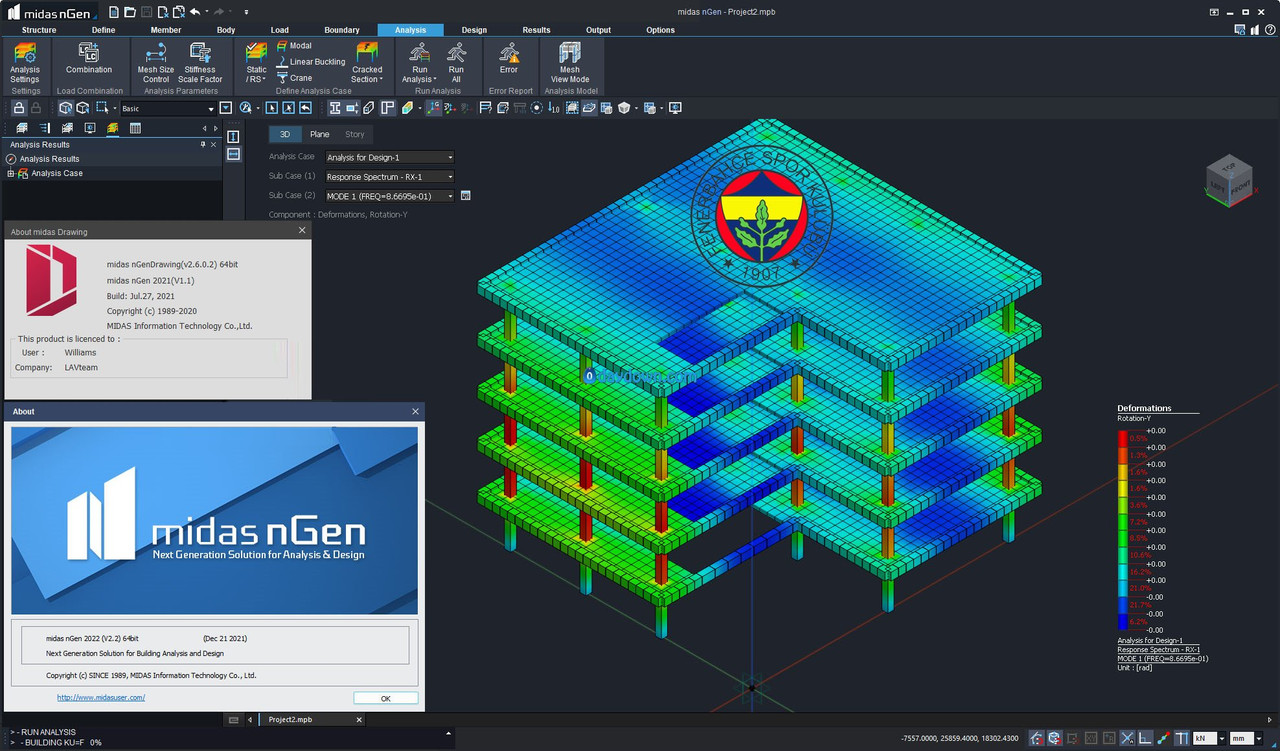Open the Options ribbon tab
The width and height of the screenshot is (1280, 751).
[660, 30]
